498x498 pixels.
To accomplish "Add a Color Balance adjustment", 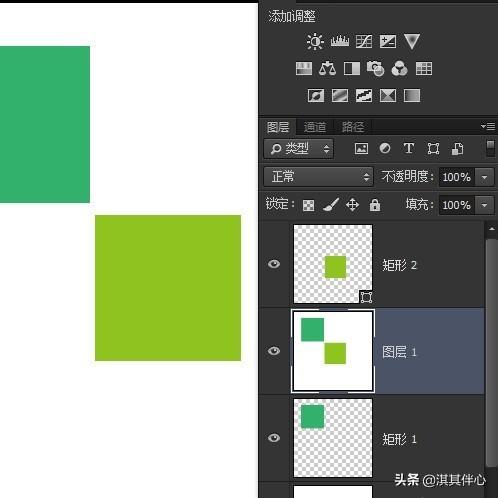I will pyautogui.click(x=327, y=68).
